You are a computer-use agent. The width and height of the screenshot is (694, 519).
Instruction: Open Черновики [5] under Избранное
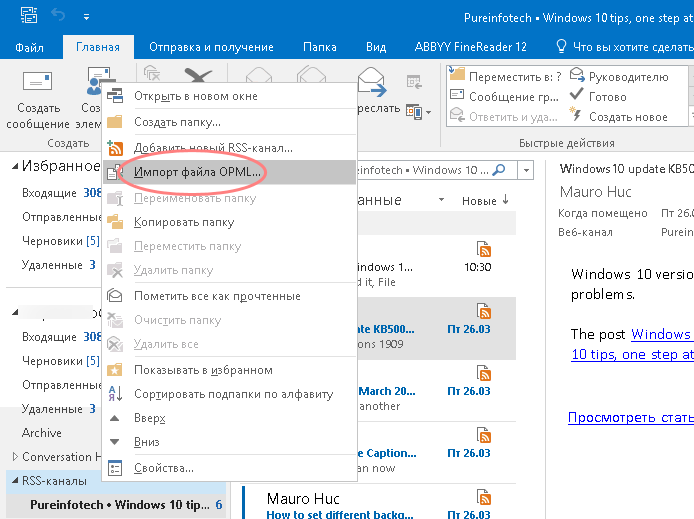(x=61, y=241)
